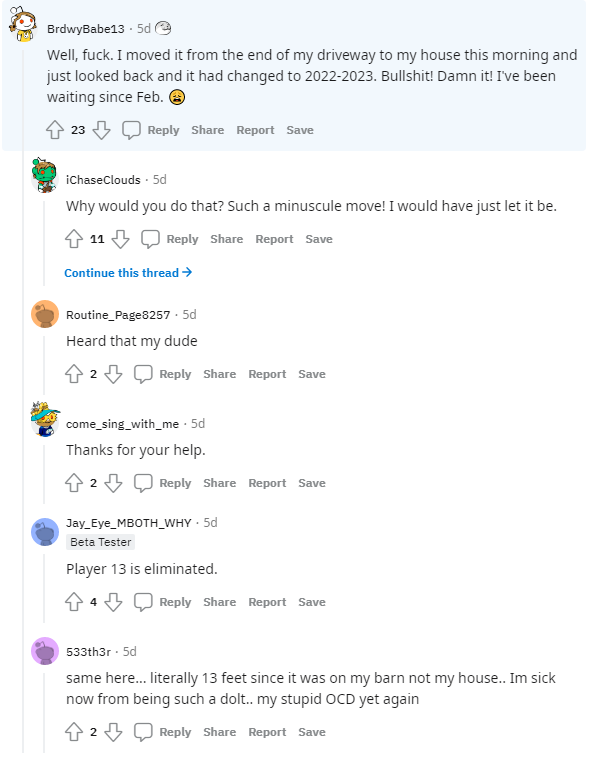Screen dimensions: 616x757
Task: Report come_sing_with_me's comment
Action: [x=267, y=483]
